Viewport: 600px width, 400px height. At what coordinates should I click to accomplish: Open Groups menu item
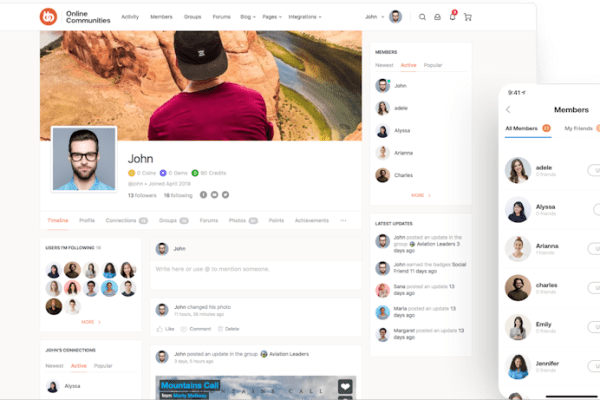coord(192,17)
